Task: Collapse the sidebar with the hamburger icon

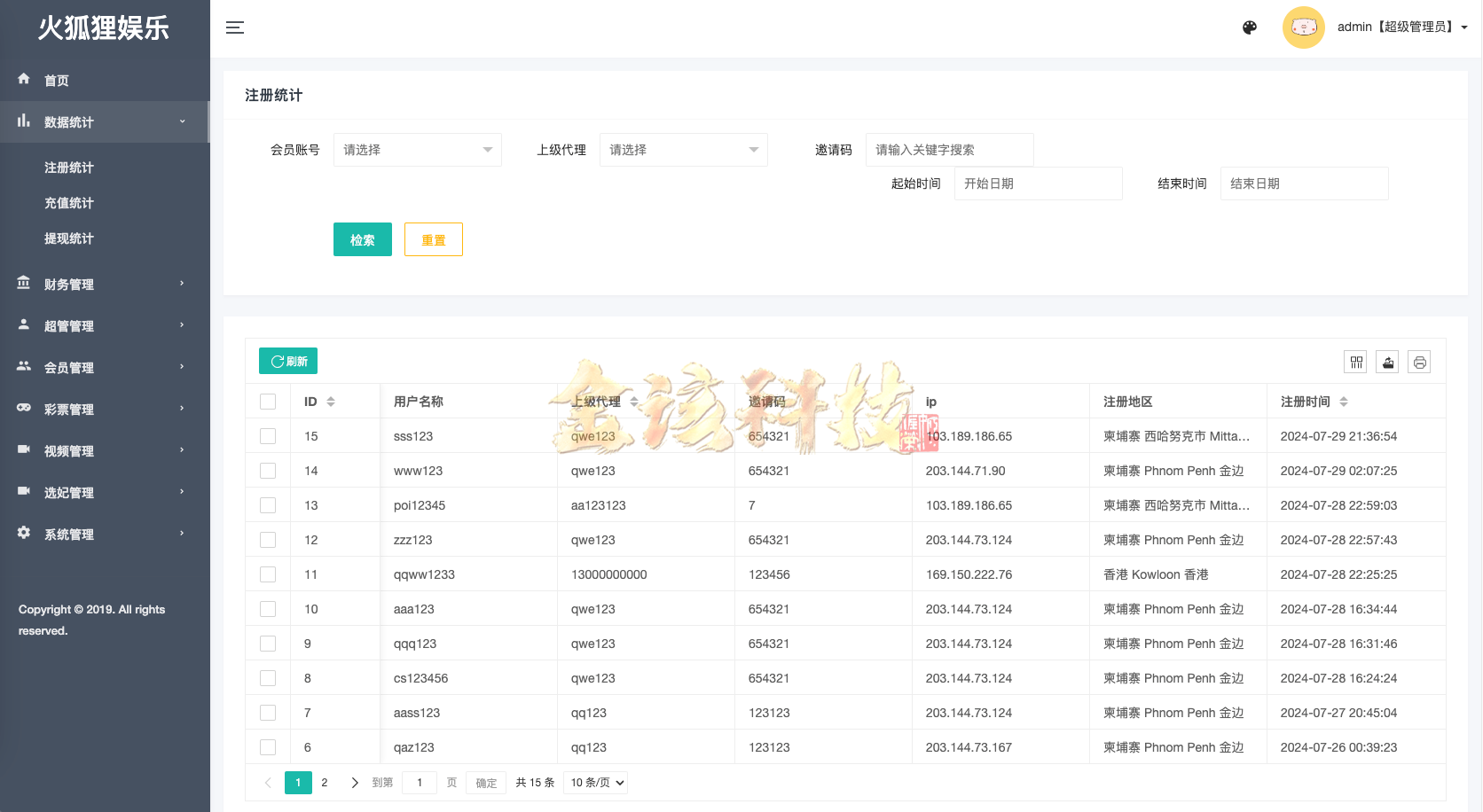Action: click(235, 27)
